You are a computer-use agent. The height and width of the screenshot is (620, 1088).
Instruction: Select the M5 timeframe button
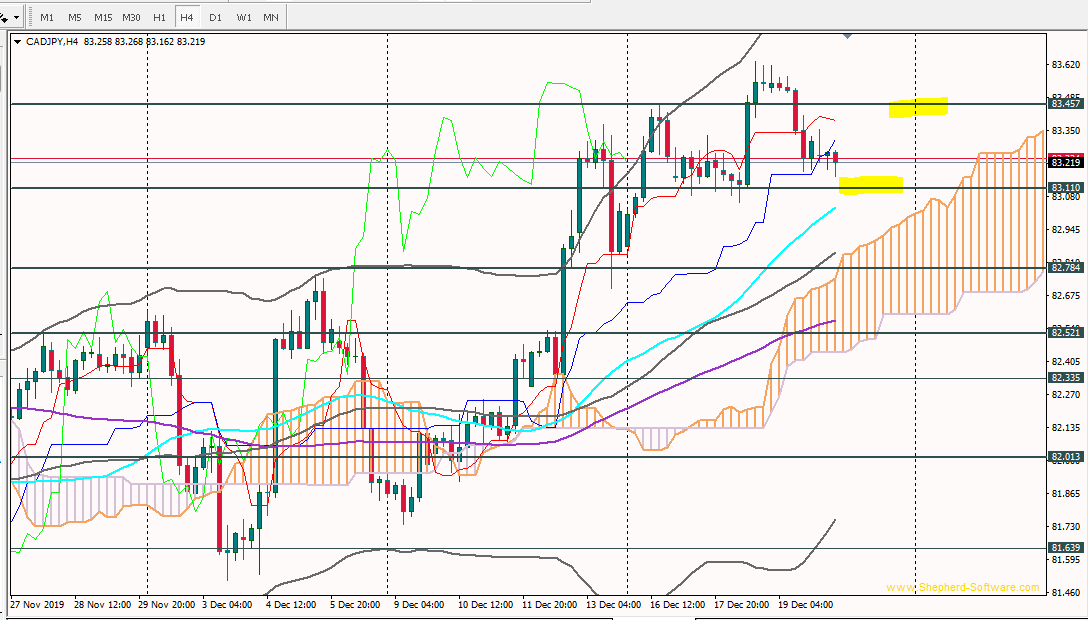tap(75, 18)
